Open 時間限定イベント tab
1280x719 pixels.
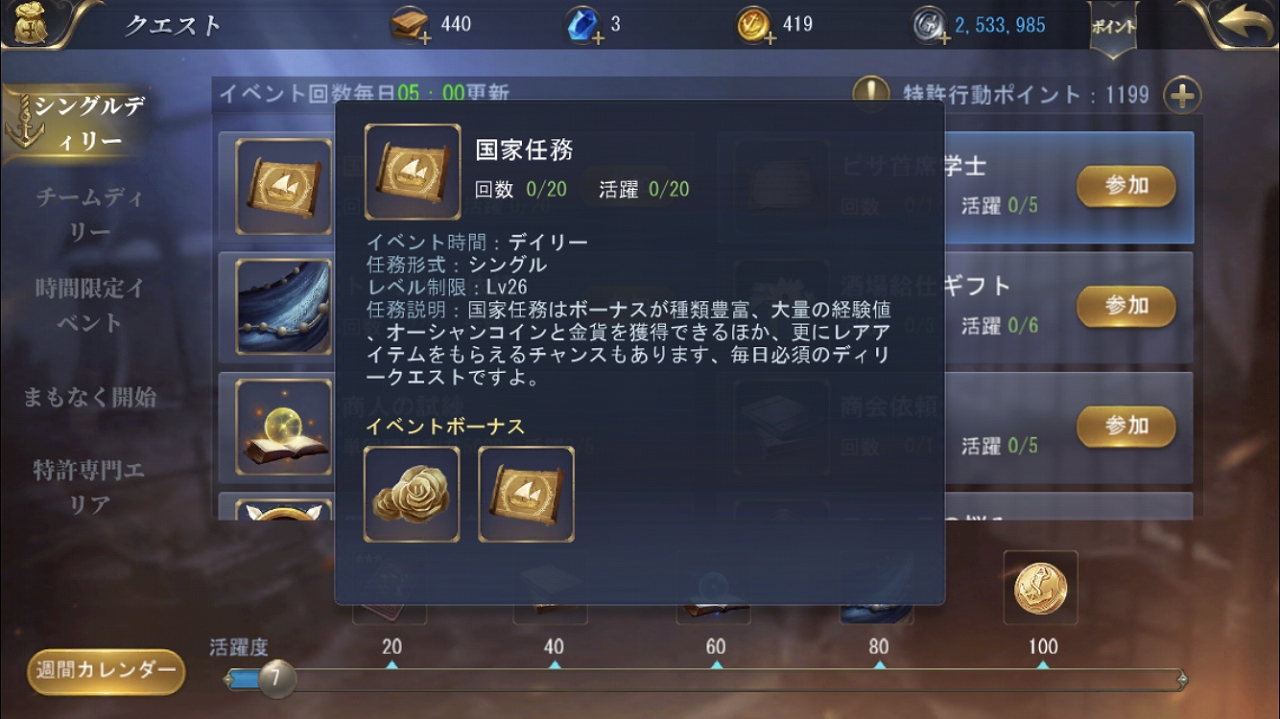tap(90, 305)
